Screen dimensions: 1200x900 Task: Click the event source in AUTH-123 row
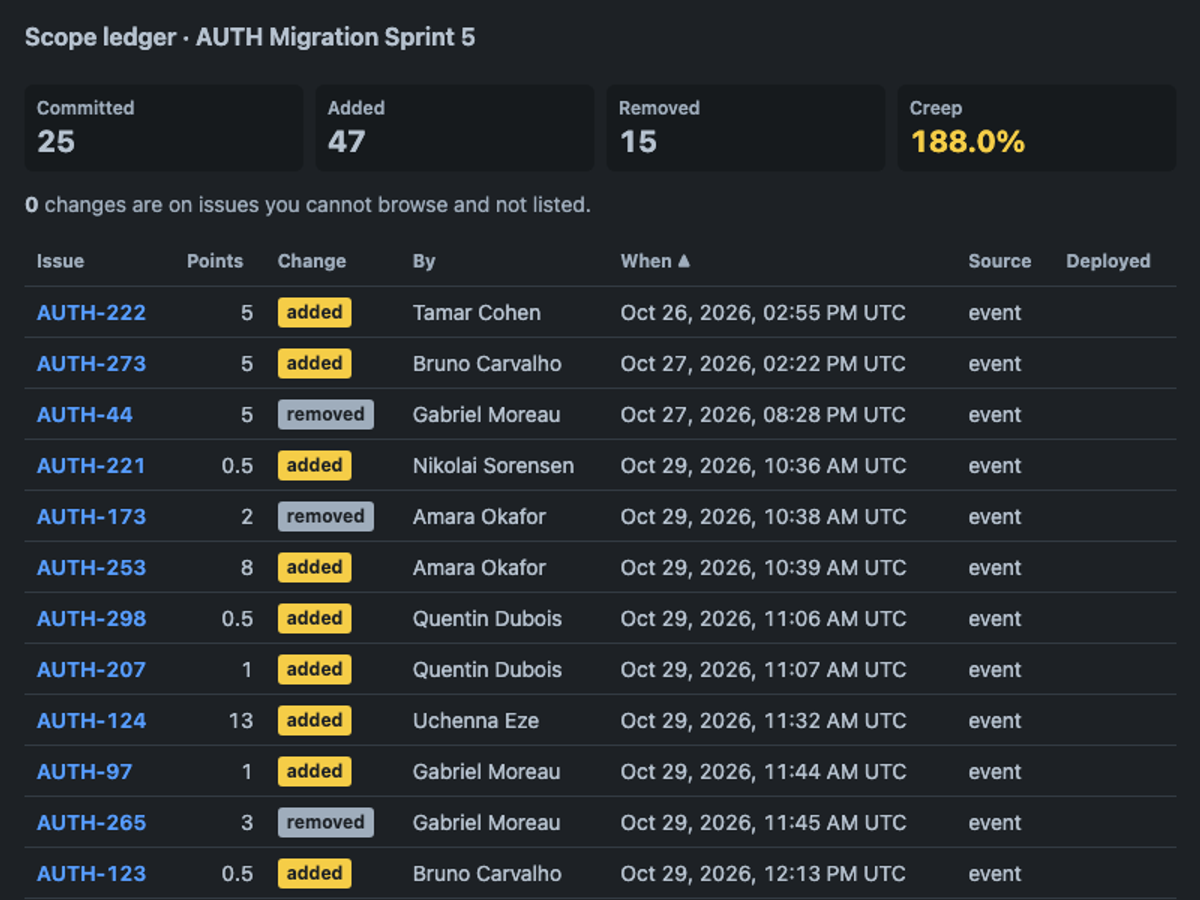tap(995, 874)
